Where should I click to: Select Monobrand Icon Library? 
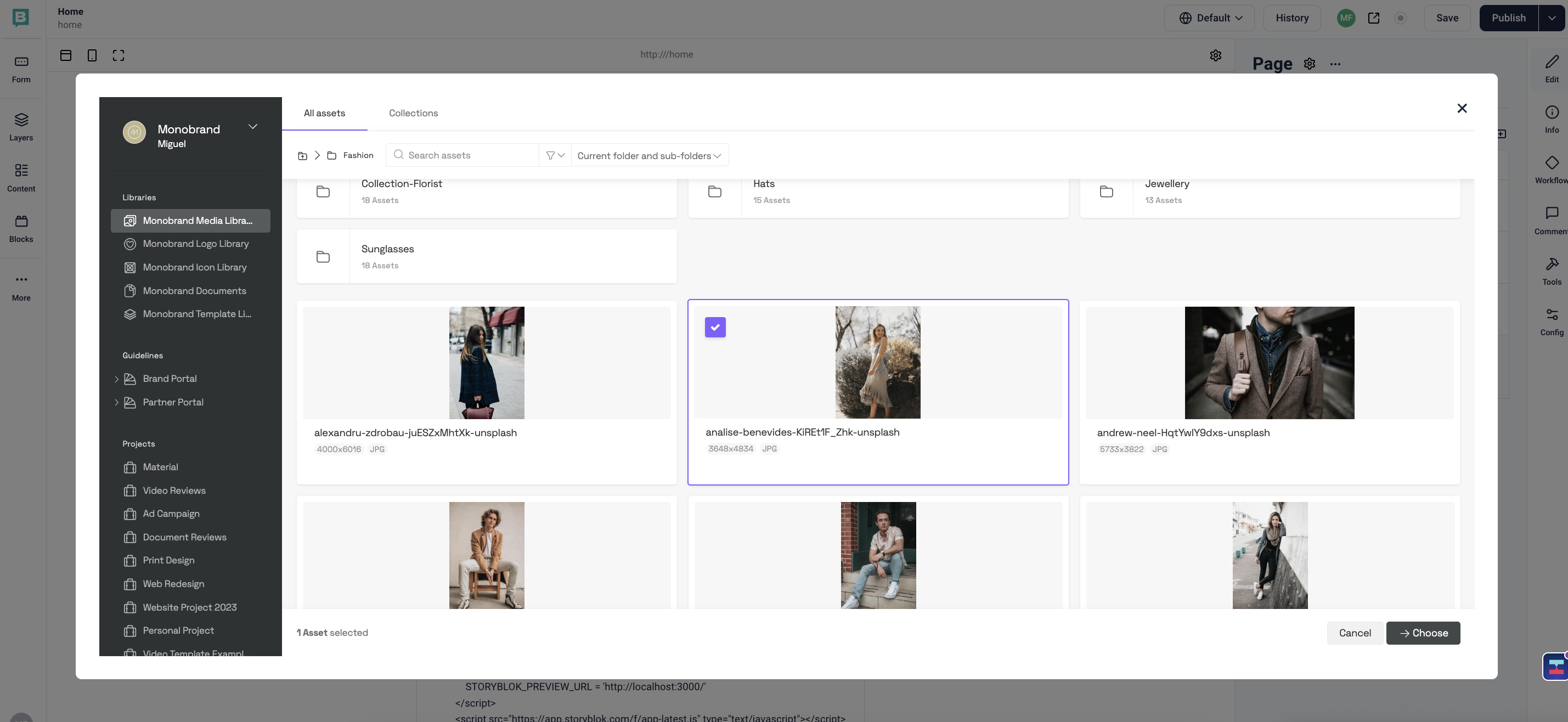coord(190,267)
